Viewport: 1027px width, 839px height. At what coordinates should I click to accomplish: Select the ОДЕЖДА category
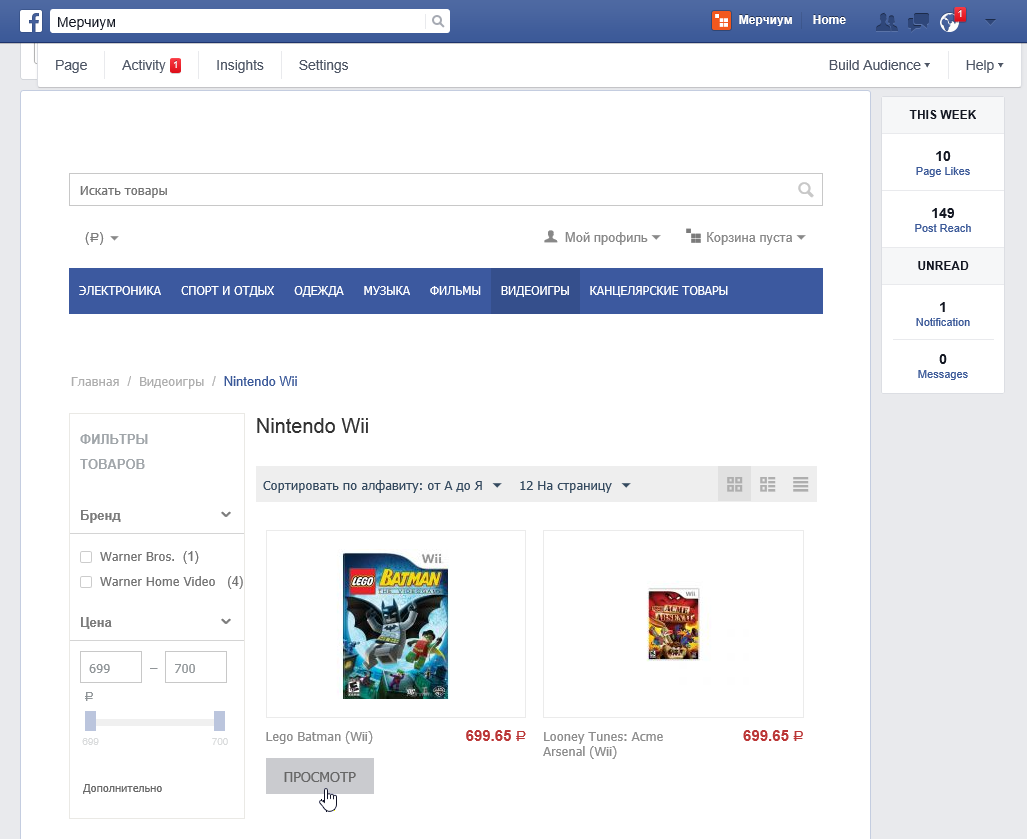319,291
